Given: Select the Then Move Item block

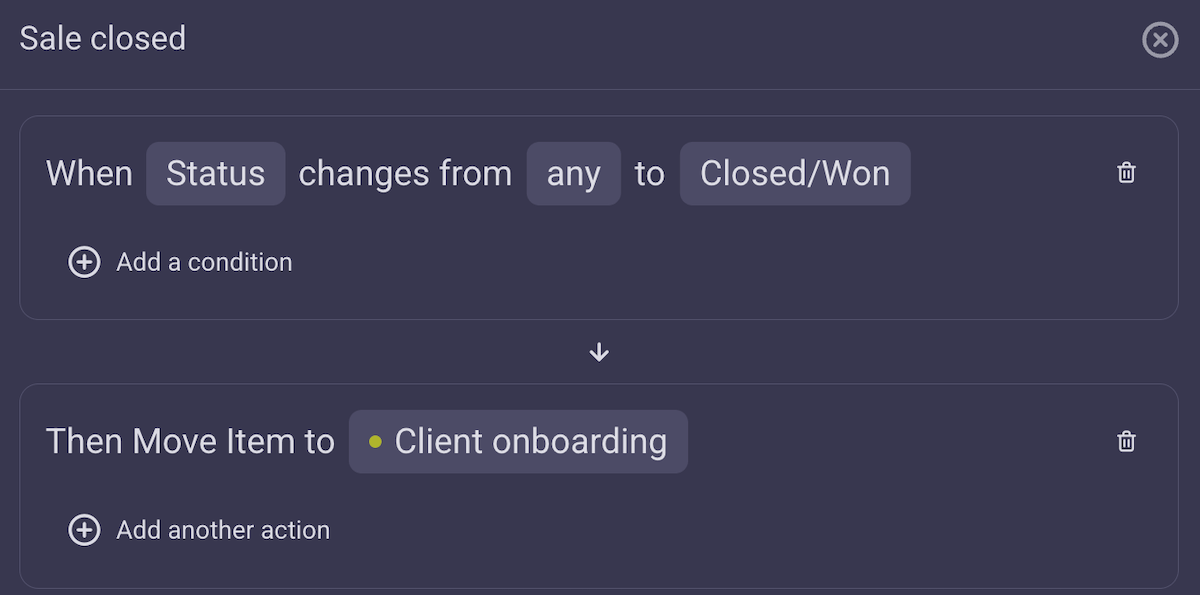Looking at the screenshot, I should pyautogui.click(x=600, y=486).
